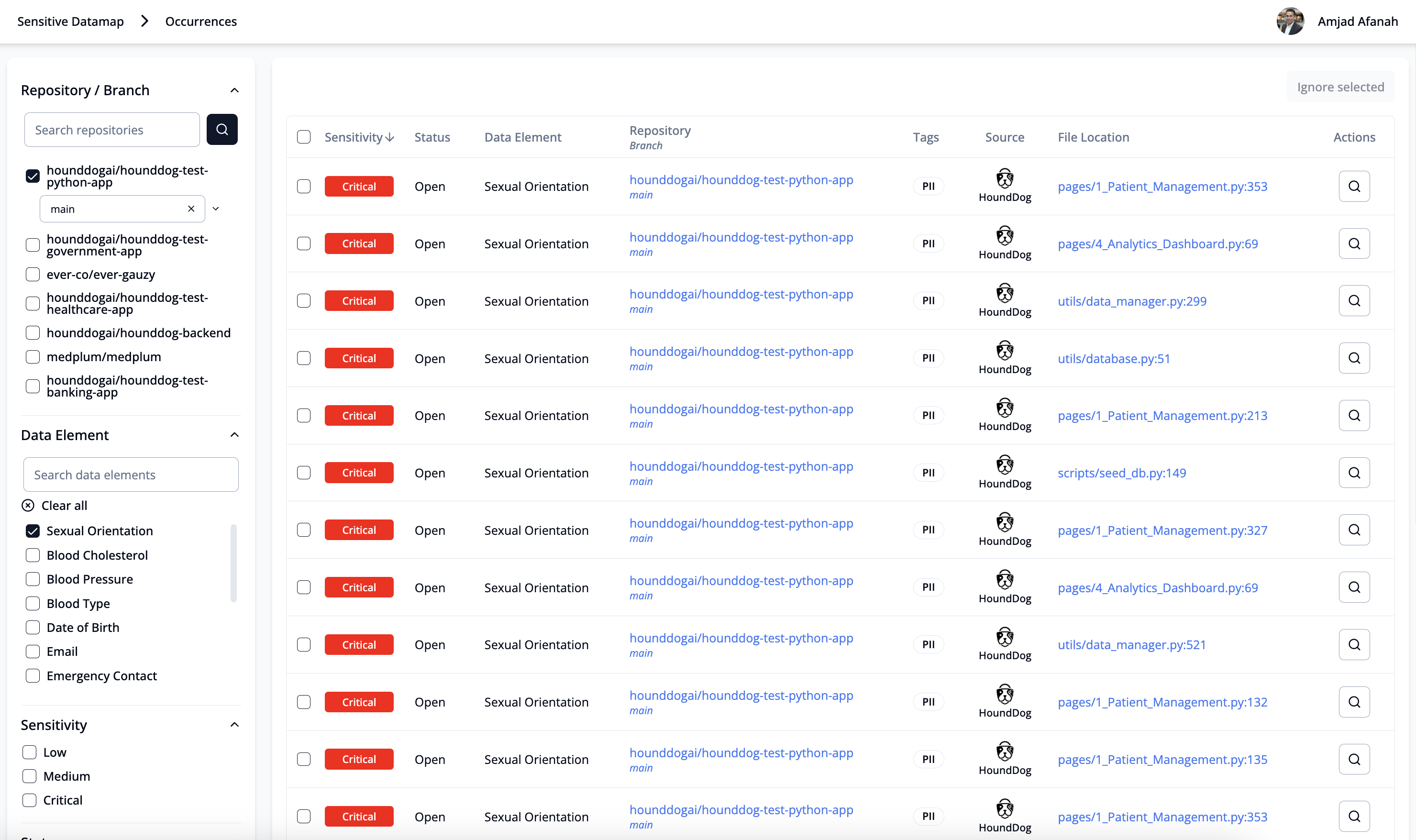Go to Sensitive Datamap breadcrumb
This screenshot has width=1416, height=840.
71,22
